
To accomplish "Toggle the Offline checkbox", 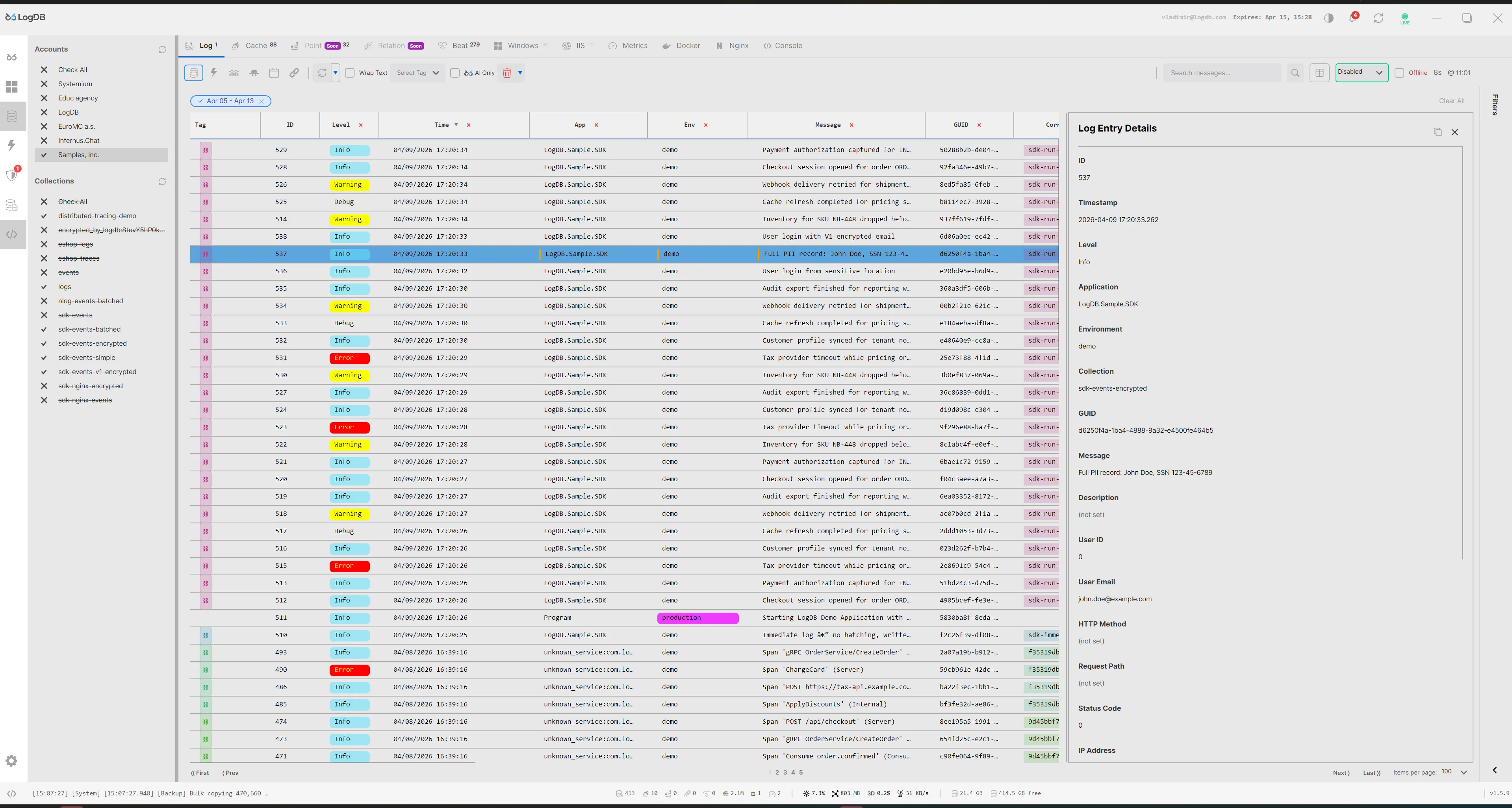I will tap(1399, 73).
